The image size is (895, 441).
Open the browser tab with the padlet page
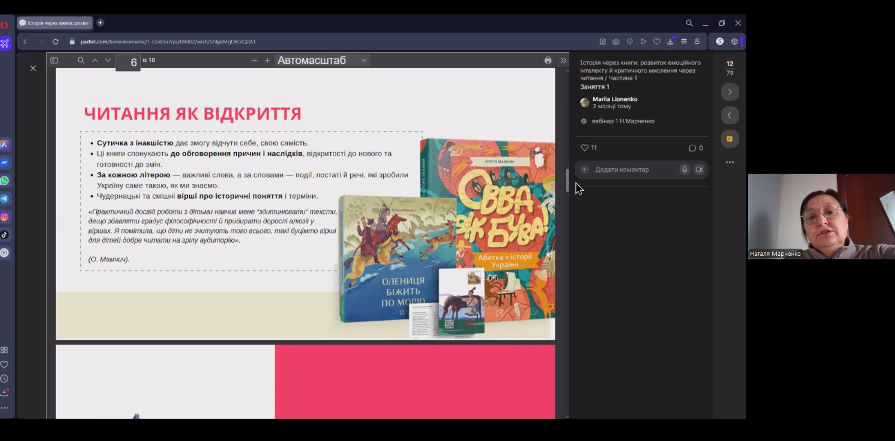tap(55, 22)
